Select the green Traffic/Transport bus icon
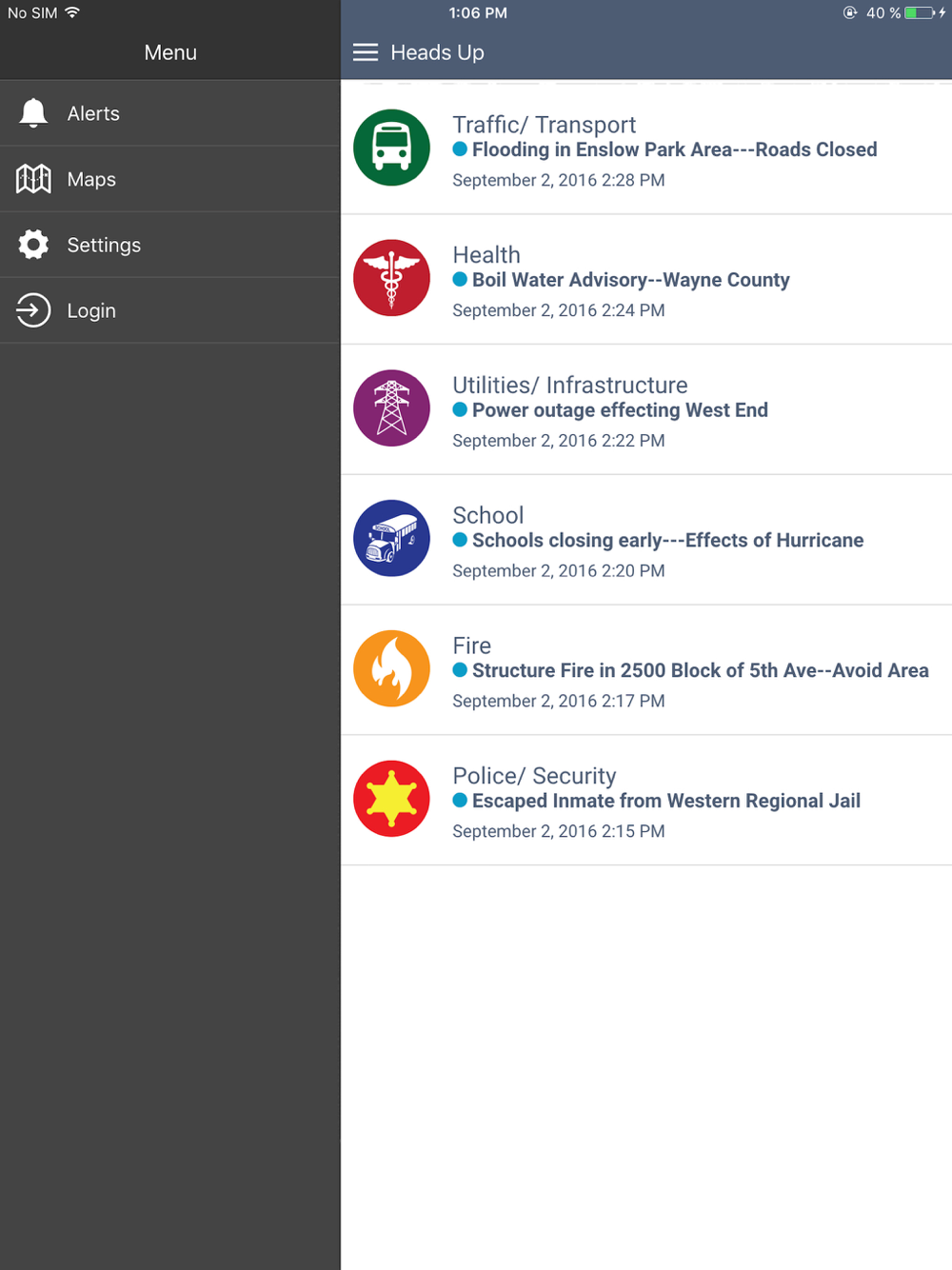Screen dimensions: 952x1270 click(391, 148)
